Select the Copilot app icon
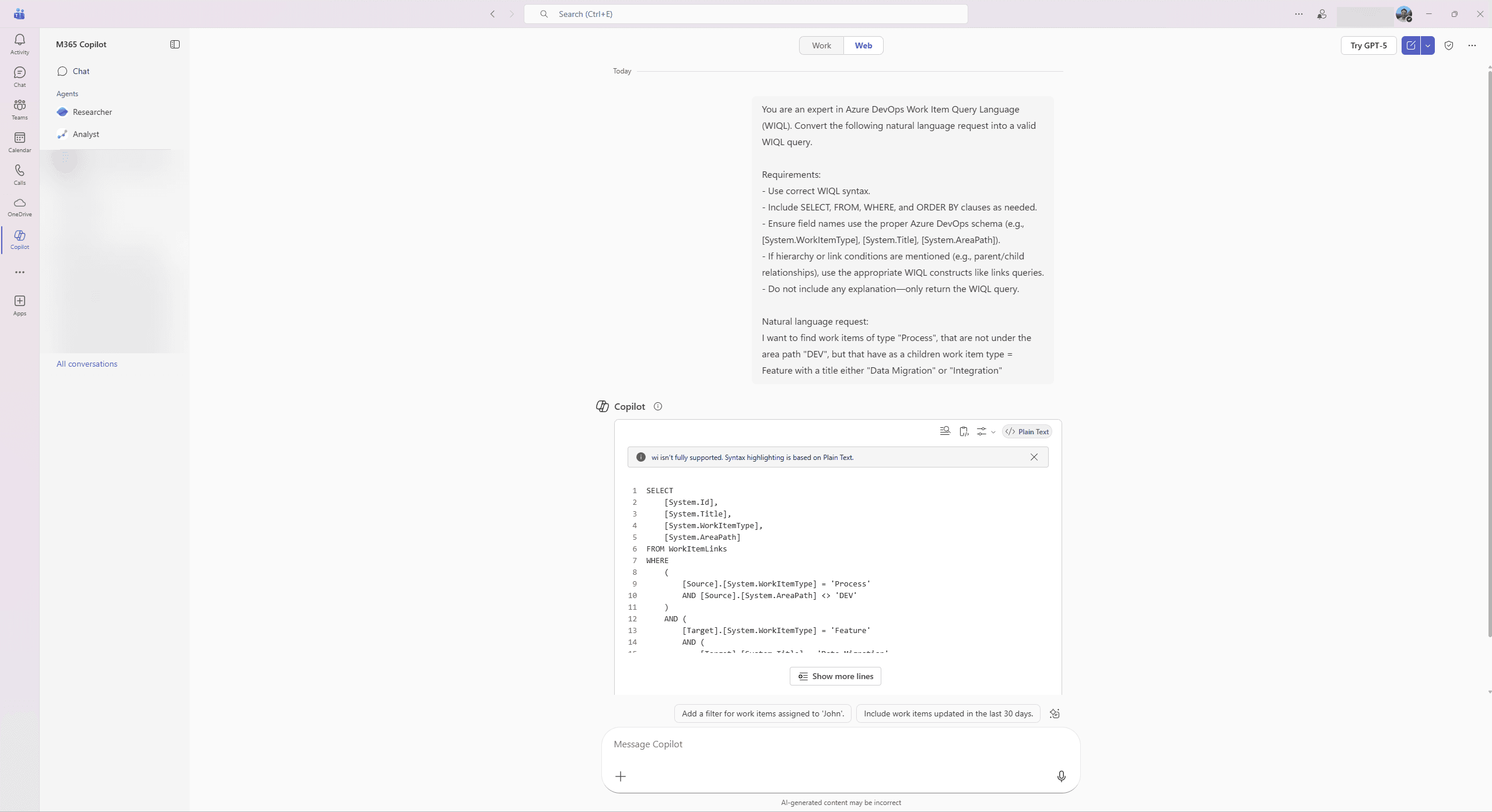The height and width of the screenshot is (812, 1492). click(19, 240)
